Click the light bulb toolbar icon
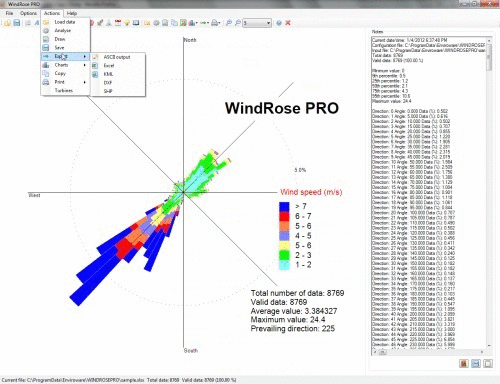The height and width of the screenshot is (384, 500). (127, 23)
